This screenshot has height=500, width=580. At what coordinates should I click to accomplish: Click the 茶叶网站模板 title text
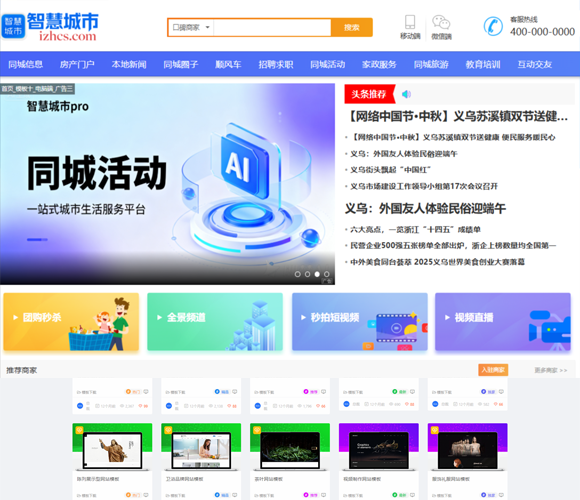pos(269,479)
